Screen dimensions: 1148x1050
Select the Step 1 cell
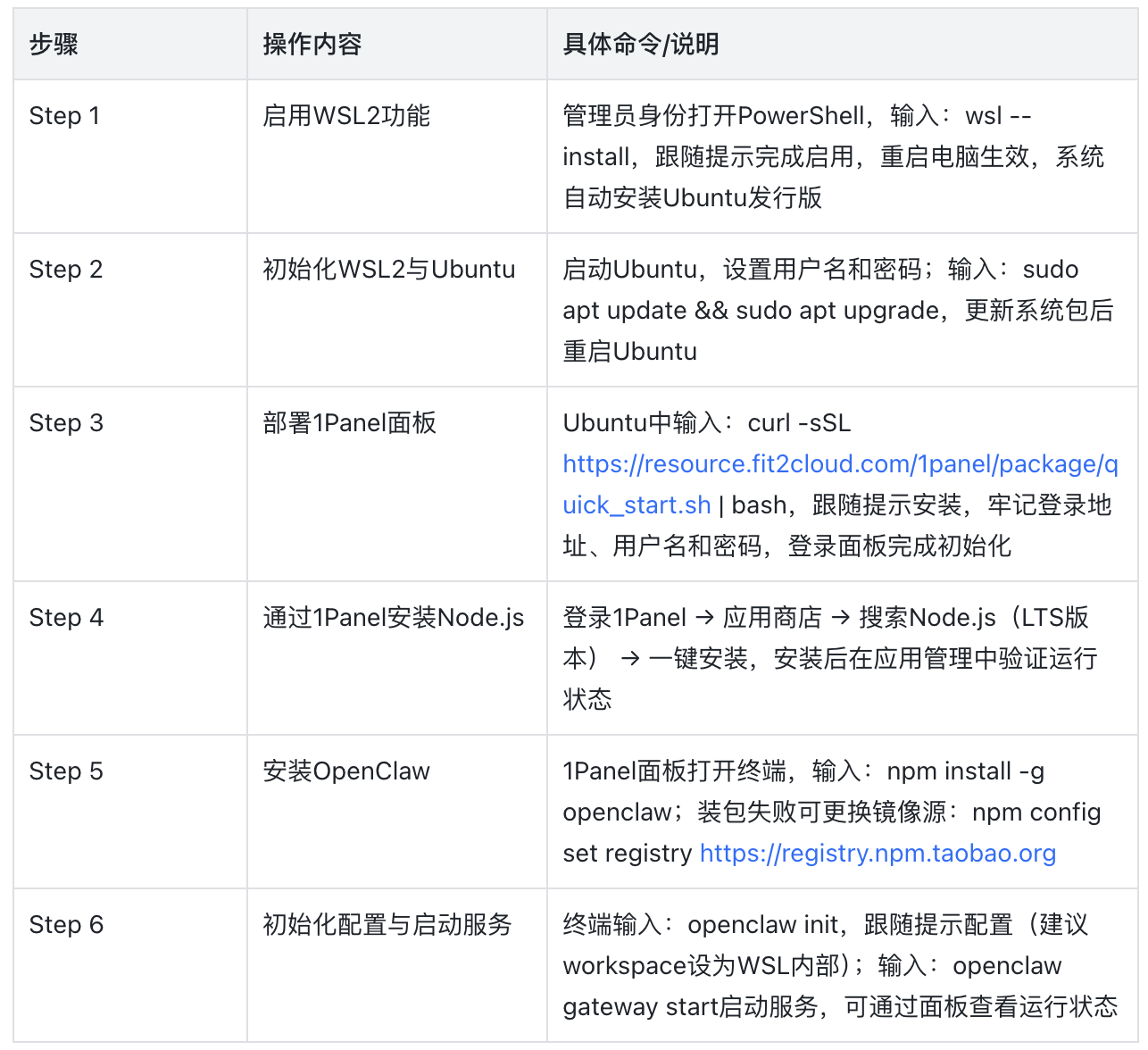pyautogui.click(x=64, y=116)
